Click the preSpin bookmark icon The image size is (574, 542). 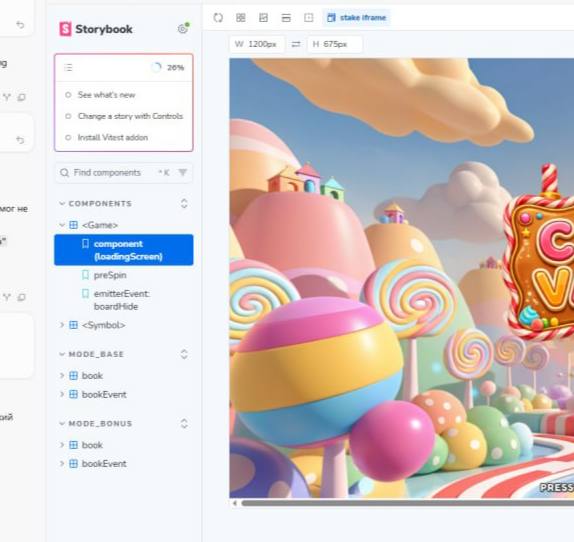85,275
